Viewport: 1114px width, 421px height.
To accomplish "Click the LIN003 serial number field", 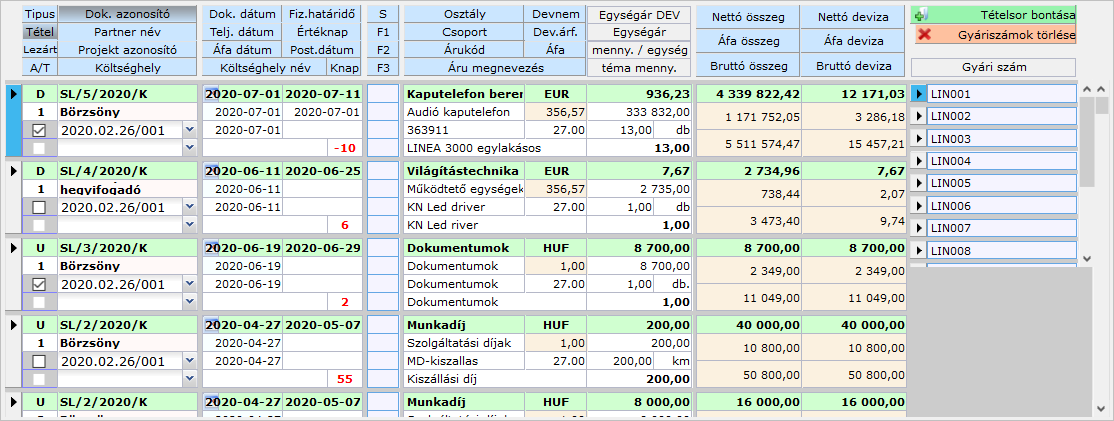I will click(1001, 139).
